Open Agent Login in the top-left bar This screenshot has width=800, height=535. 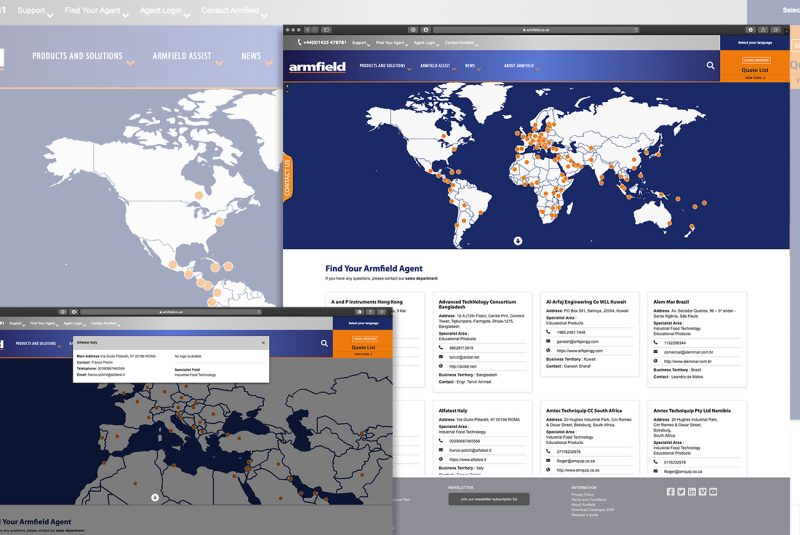pyautogui.click(x=160, y=11)
